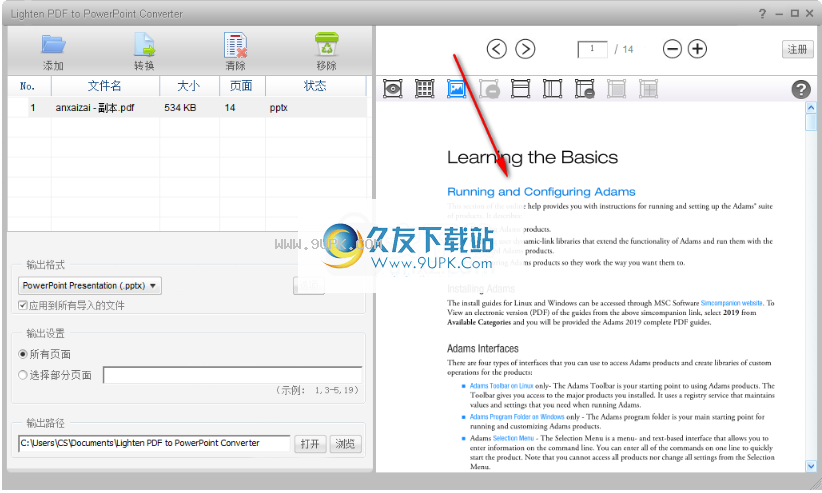Click the 页面 column header
822x493 pixels.
[x=242, y=86]
